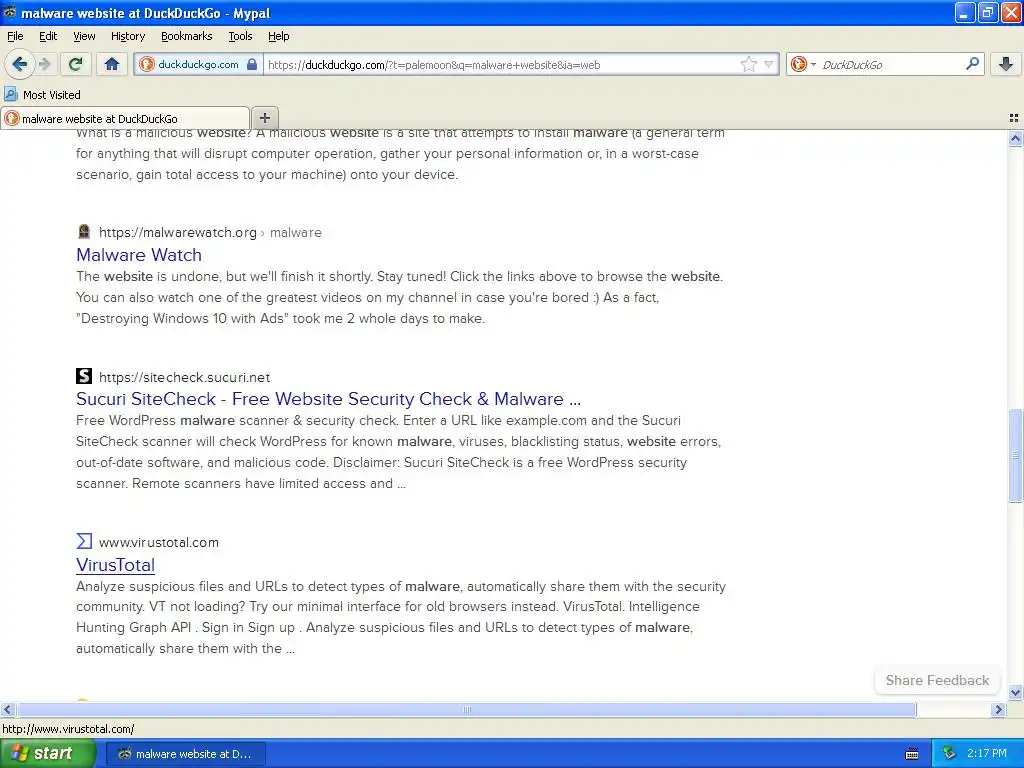This screenshot has width=1024, height=768.
Task: Open the History menu
Action: click(127, 36)
